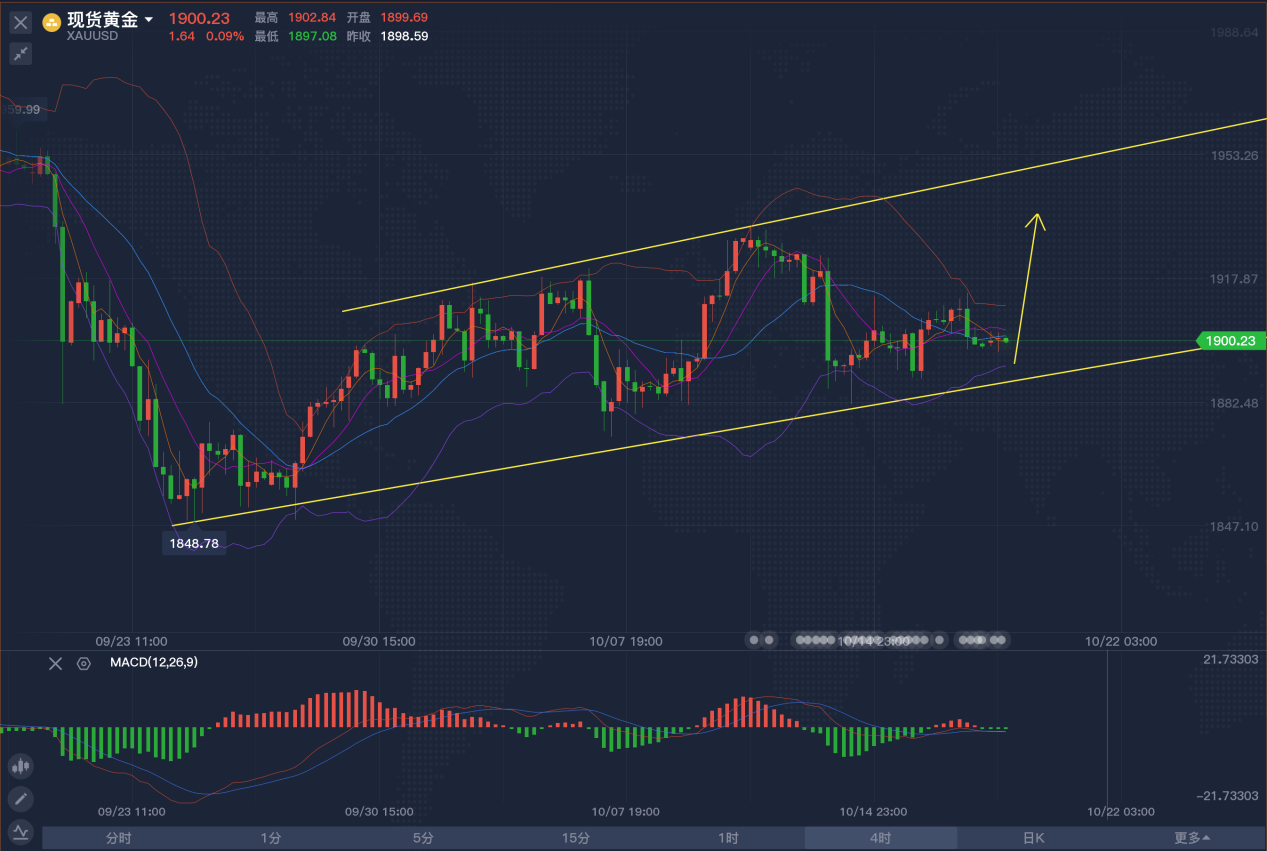Select the candlestick chart type icon
The image size is (1267, 851).
(x=21, y=767)
